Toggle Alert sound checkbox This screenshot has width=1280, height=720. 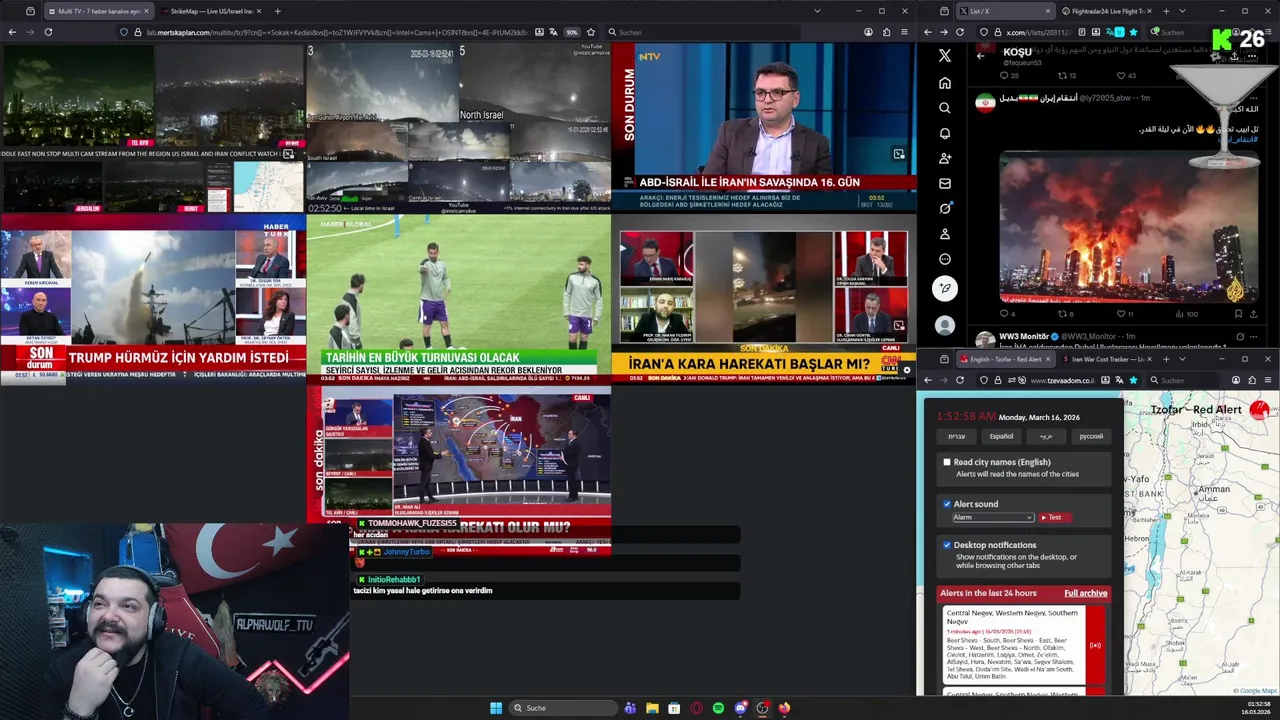pos(947,504)
